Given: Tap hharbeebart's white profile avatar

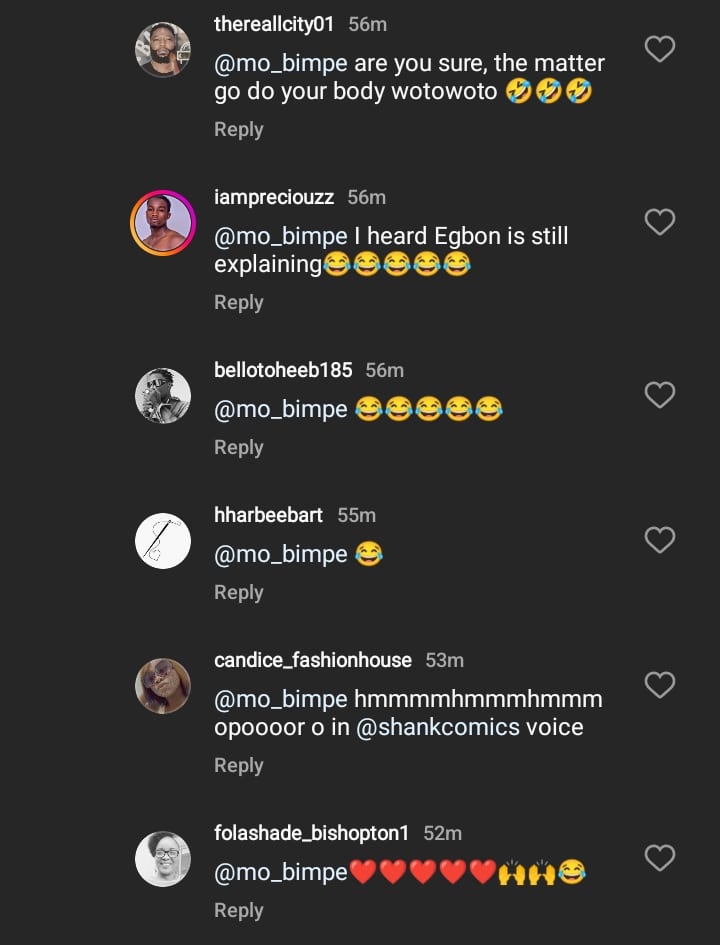Looking at the screenshot, I should 163,540.
